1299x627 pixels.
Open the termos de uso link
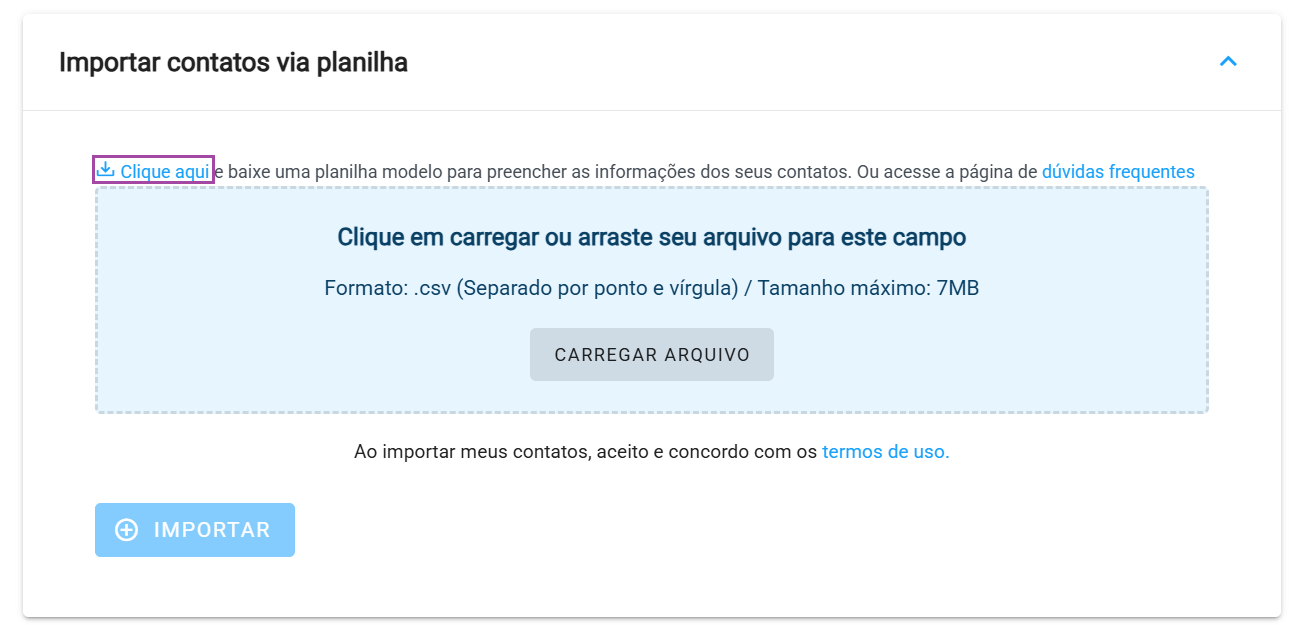pos(884,451)
